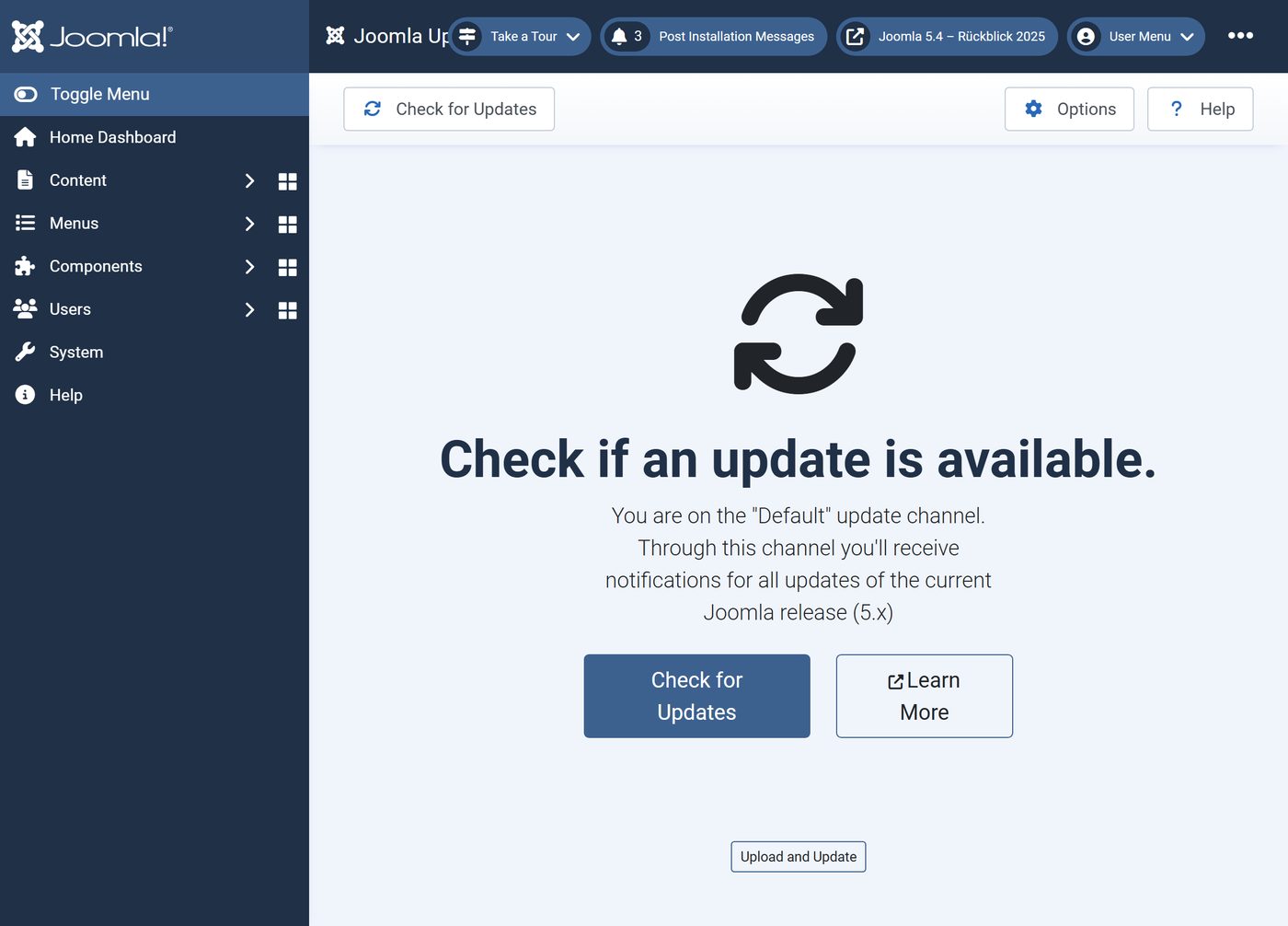
Task: Open the Users dashboard grid icon
Action: click(x=287, y=310)
